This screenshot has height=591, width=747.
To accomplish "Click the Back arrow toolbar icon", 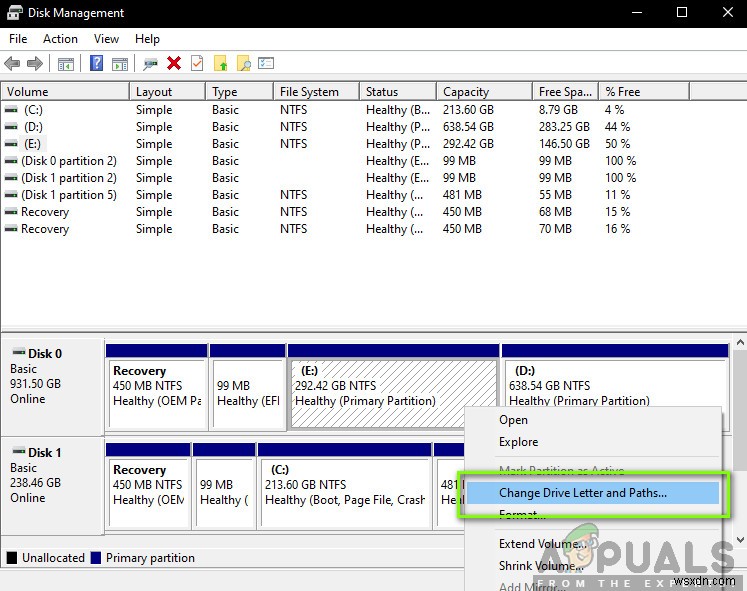I will pos(12,63).
